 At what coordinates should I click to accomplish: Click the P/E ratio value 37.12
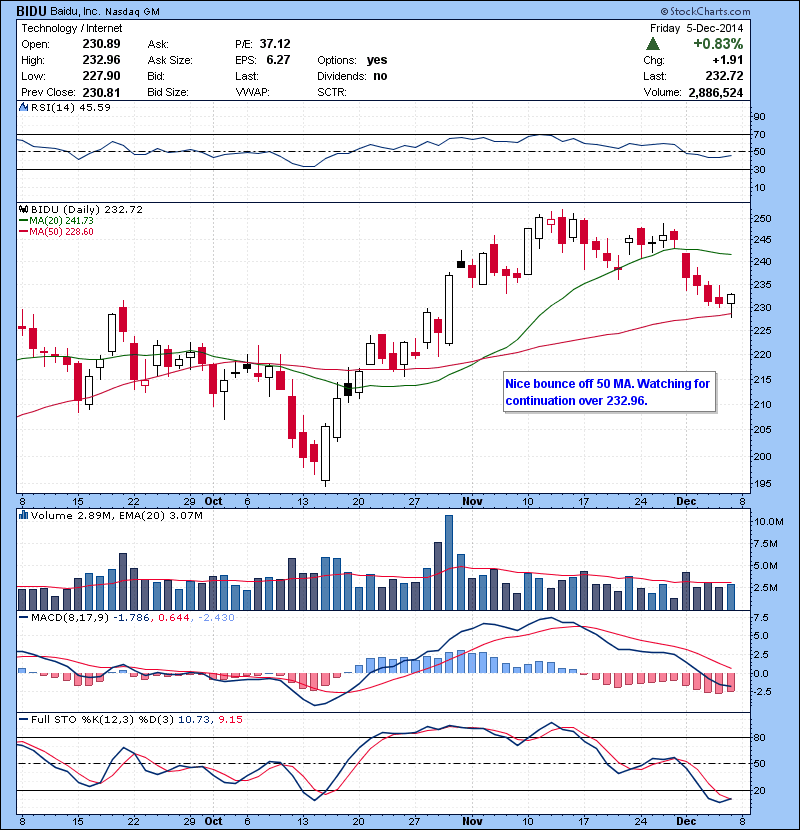pos(275,44)
